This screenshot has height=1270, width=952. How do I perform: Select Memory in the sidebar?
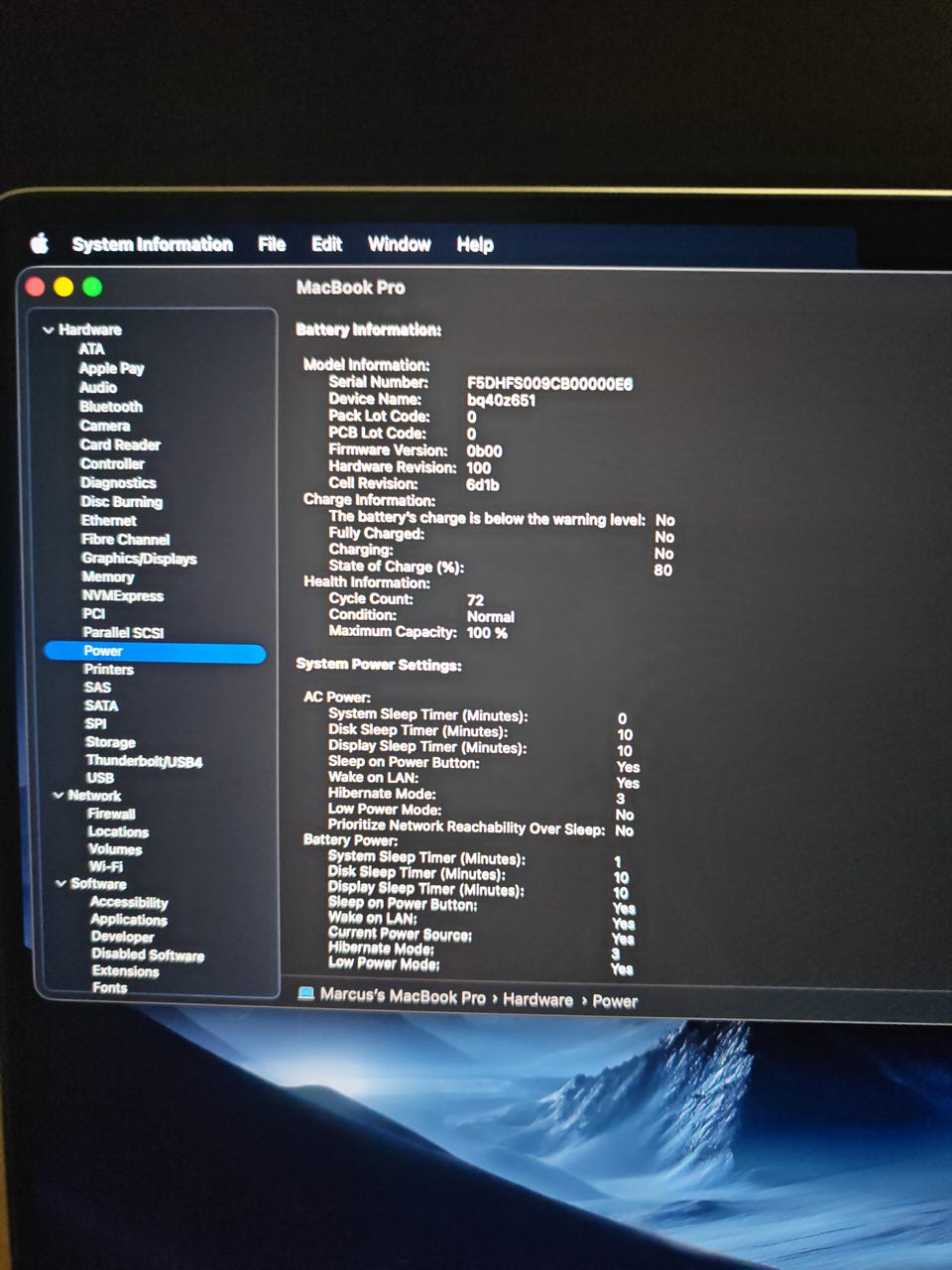coord(108,576)
